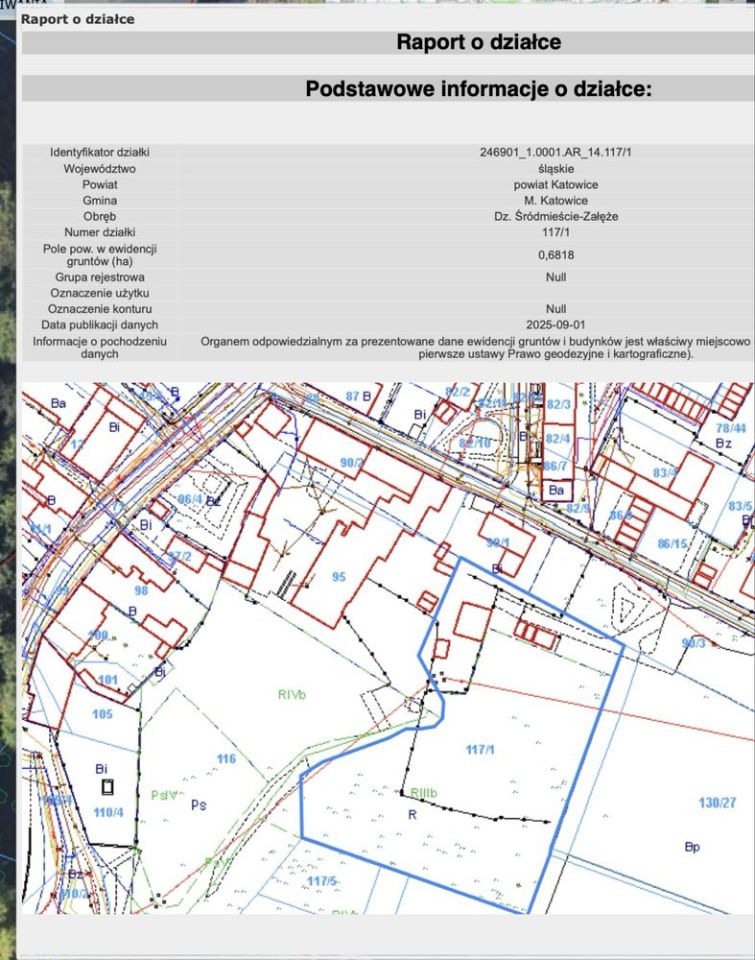Click the Ba labeled building near parcel 86/7
The height and width of the screenshot is (960, 755).
click(x=557, y=490)
